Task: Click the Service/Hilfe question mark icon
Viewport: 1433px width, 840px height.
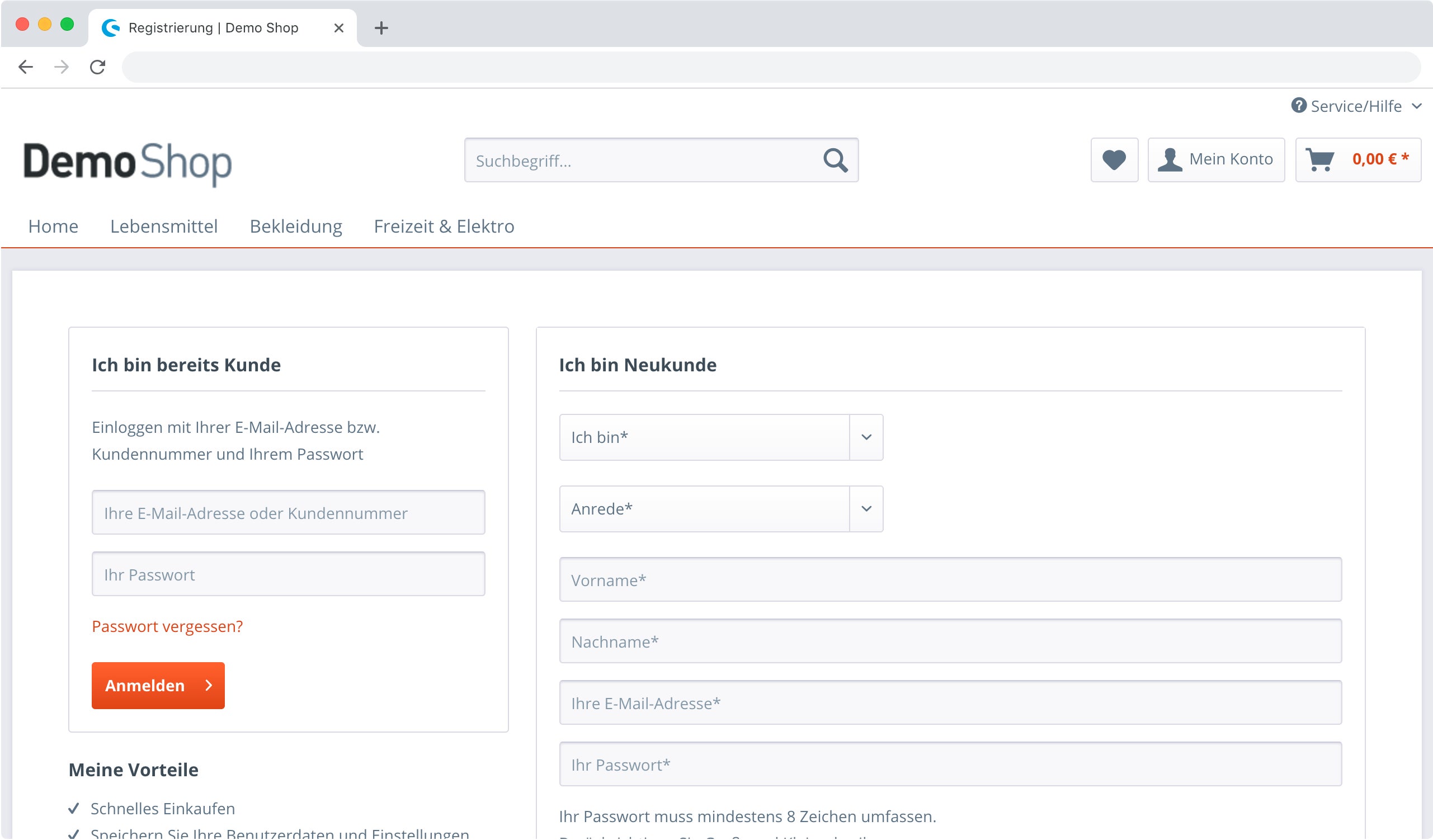Action: tap(1298, 106)
